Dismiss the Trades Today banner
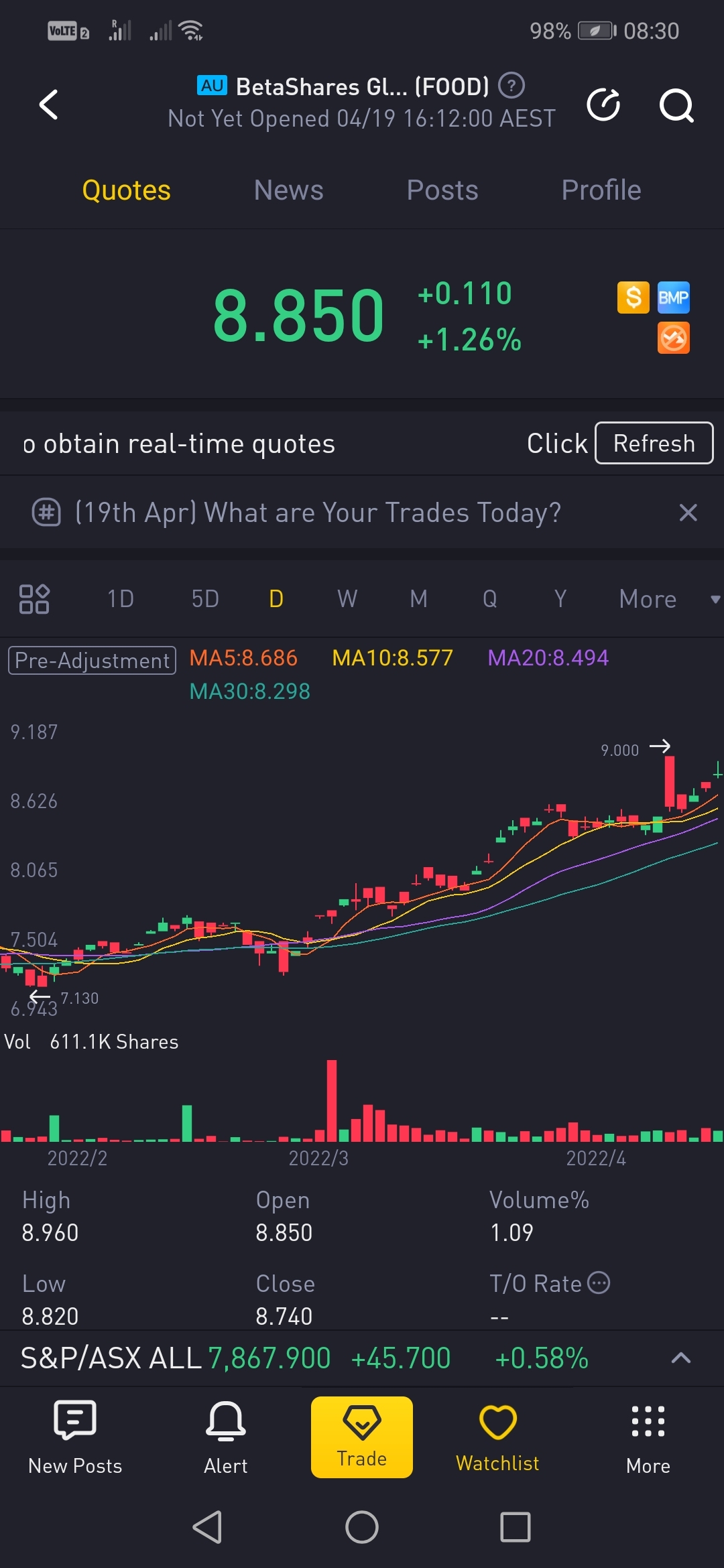The image size is (724, 1568). 688,513
